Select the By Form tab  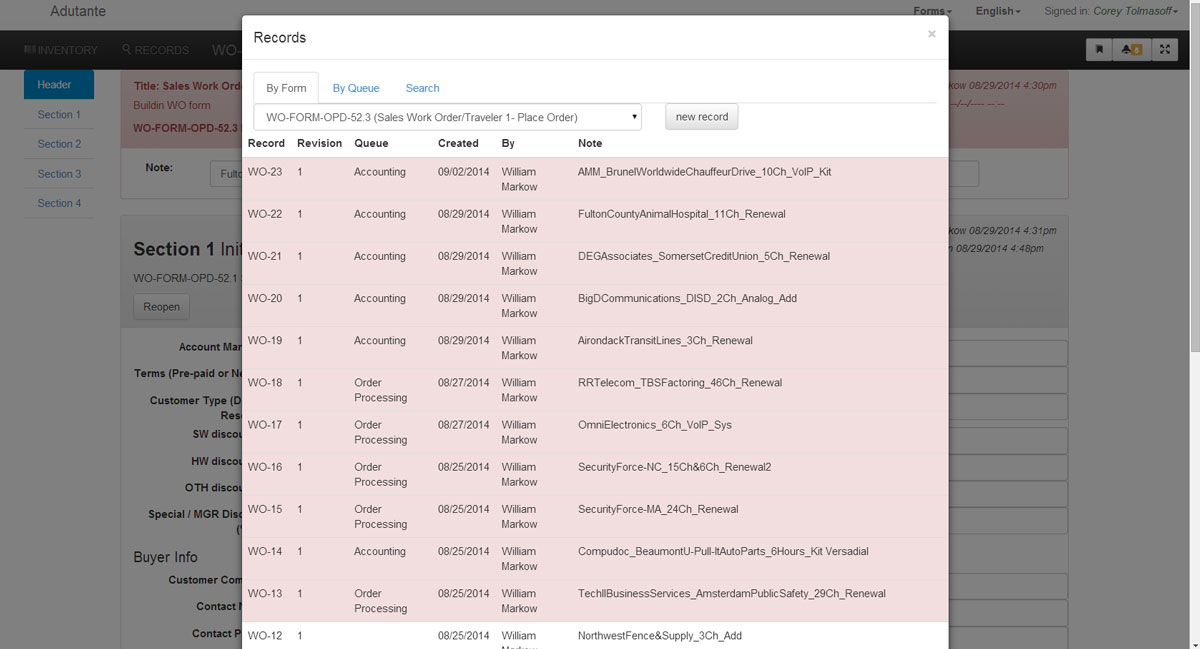click(x=286, y=88)
